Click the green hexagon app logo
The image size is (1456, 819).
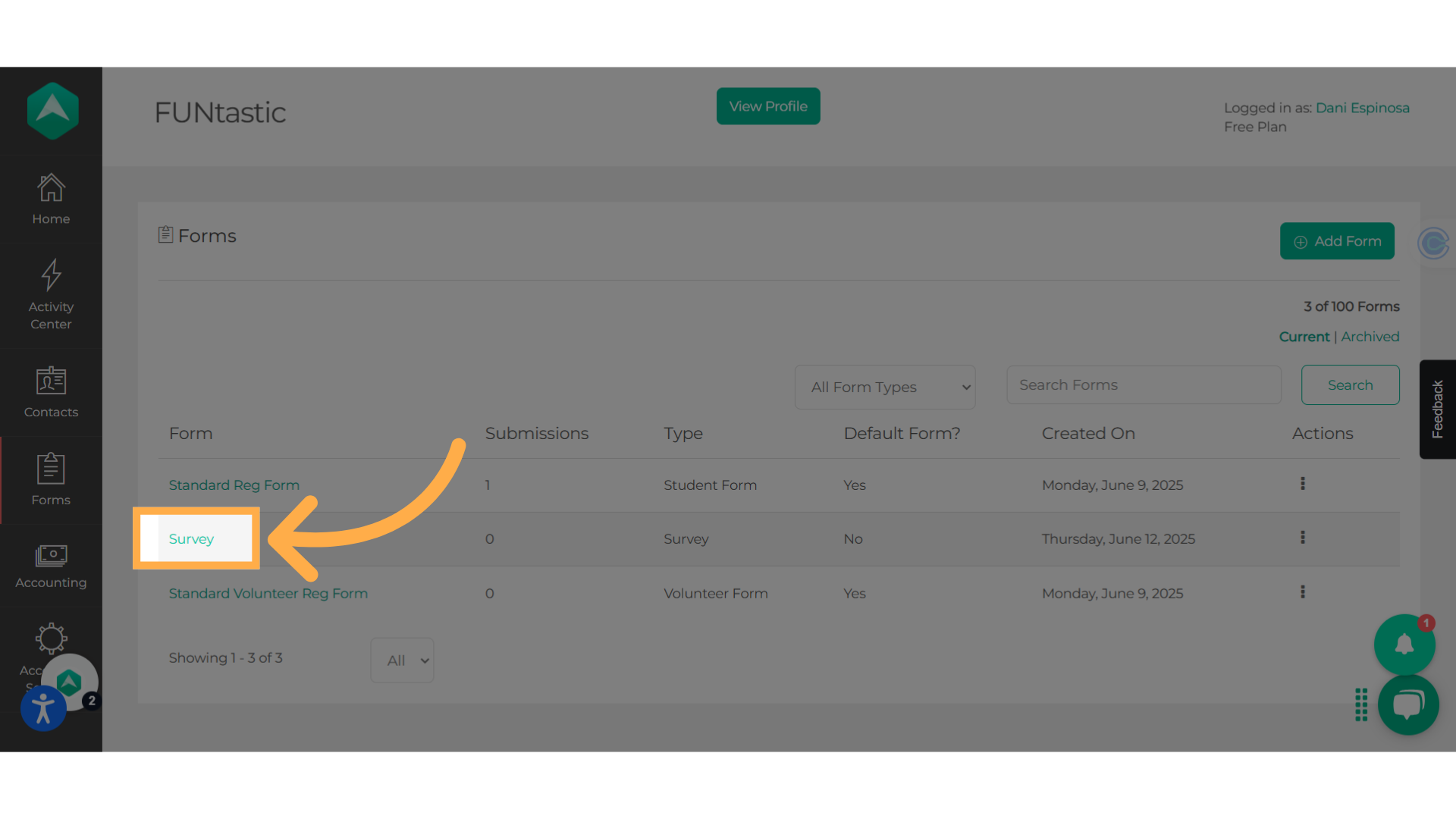(52, 111)
